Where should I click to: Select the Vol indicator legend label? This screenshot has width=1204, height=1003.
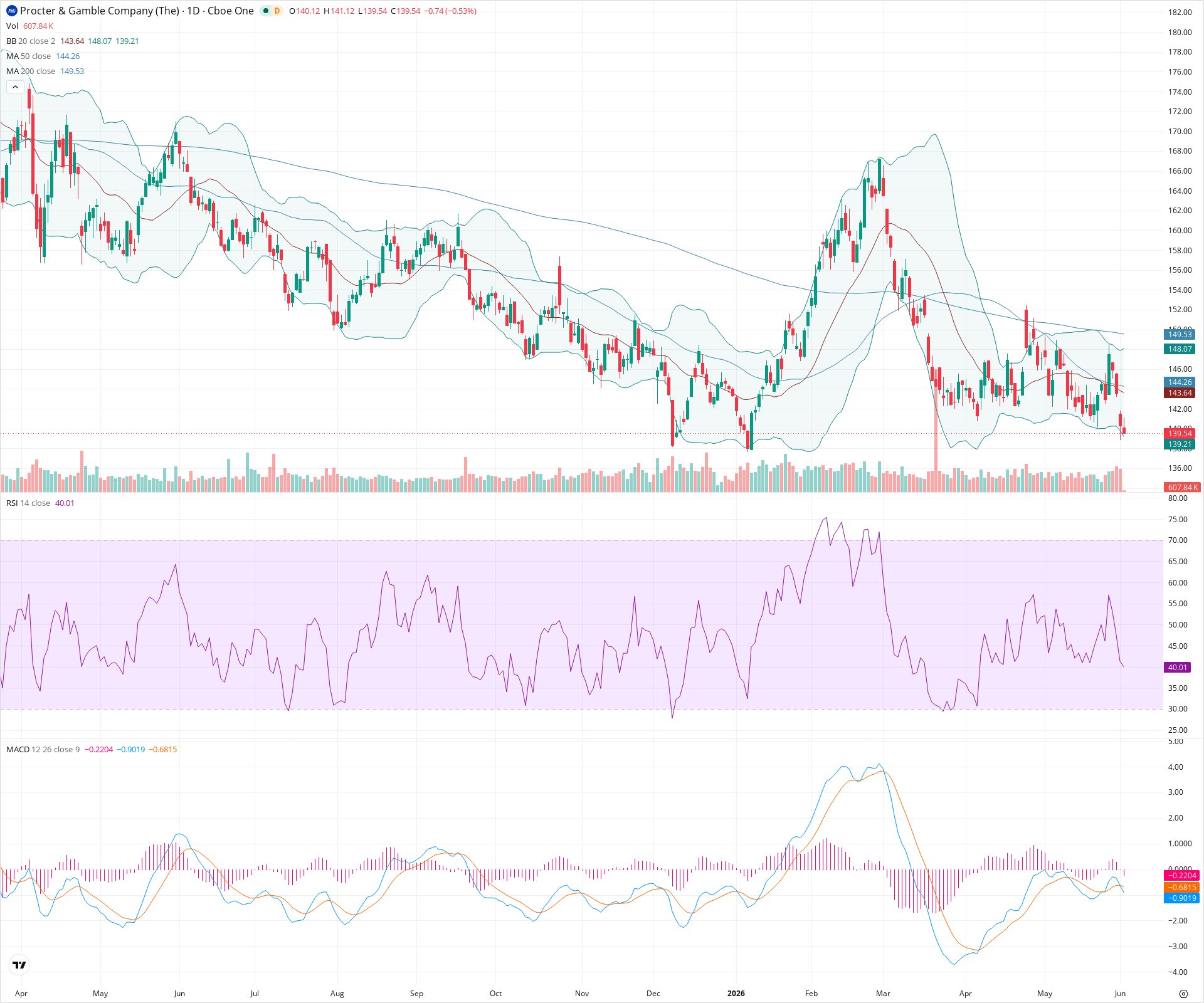[12, 26]
